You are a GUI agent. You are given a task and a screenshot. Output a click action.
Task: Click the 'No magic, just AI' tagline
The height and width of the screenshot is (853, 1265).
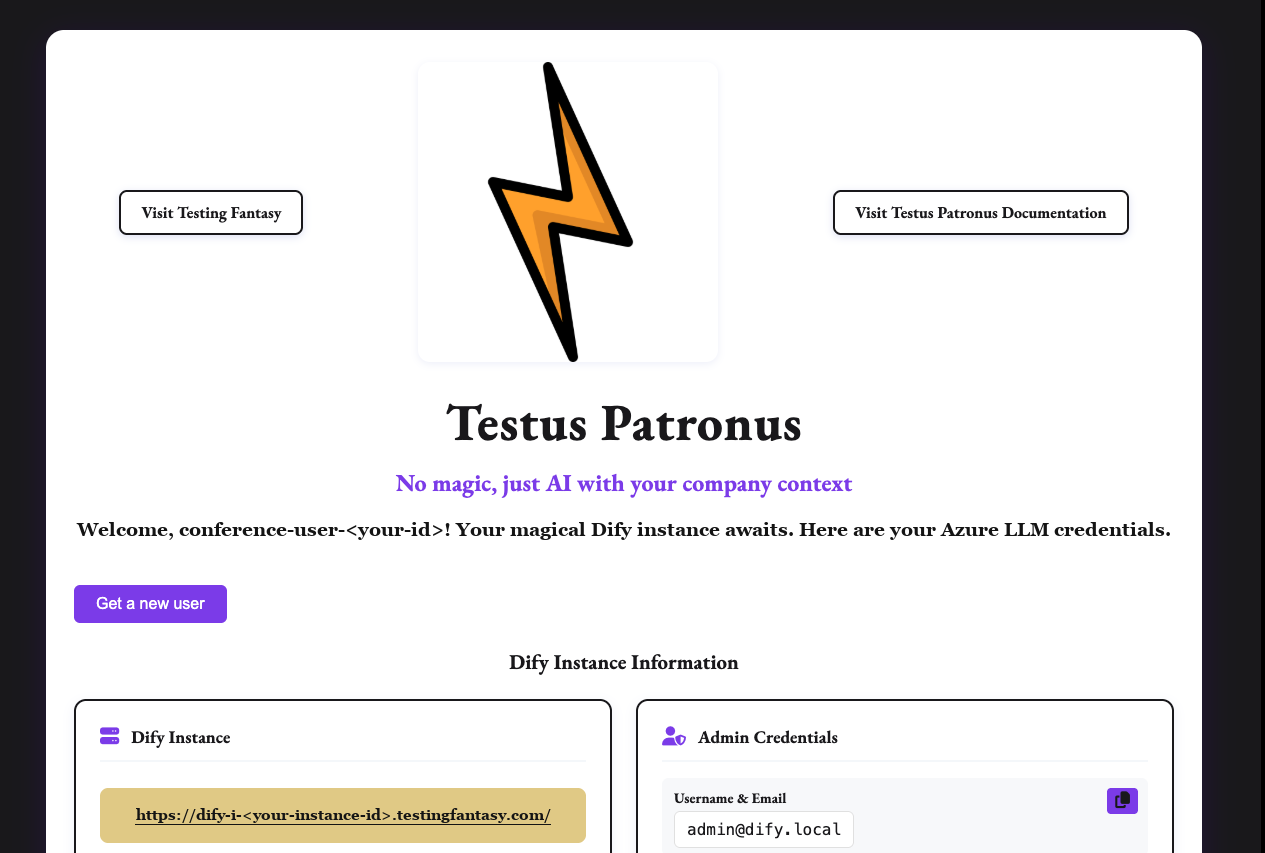624,484
